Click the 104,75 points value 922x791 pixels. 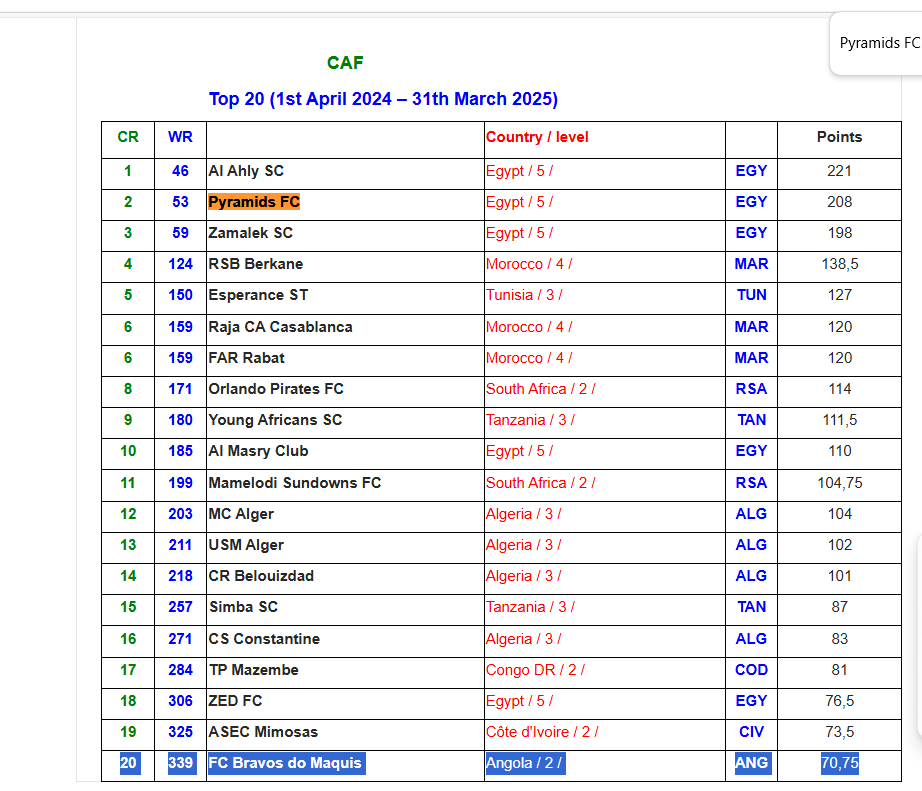tap(840, 483)
